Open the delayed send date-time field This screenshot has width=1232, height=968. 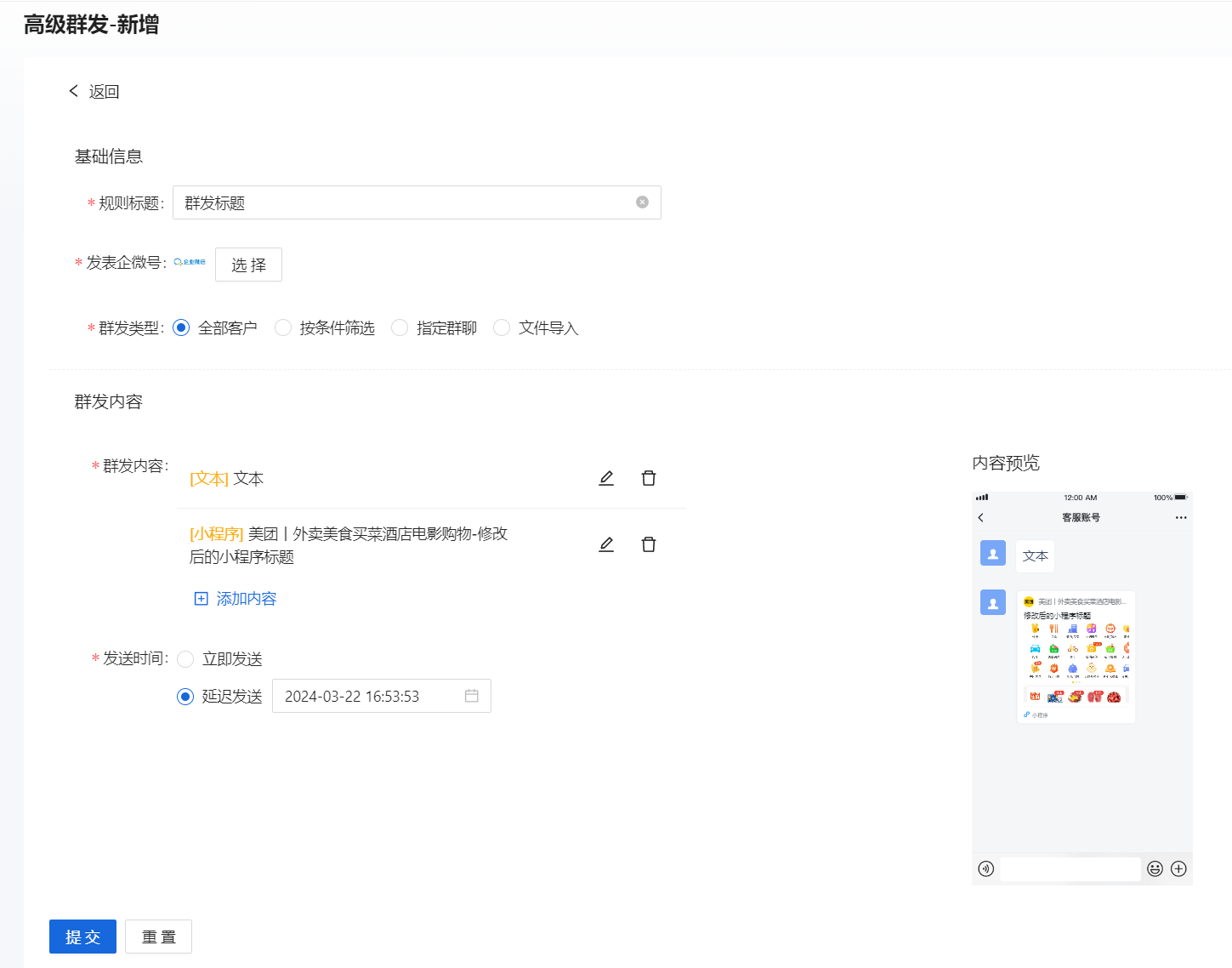coord(382,696)
